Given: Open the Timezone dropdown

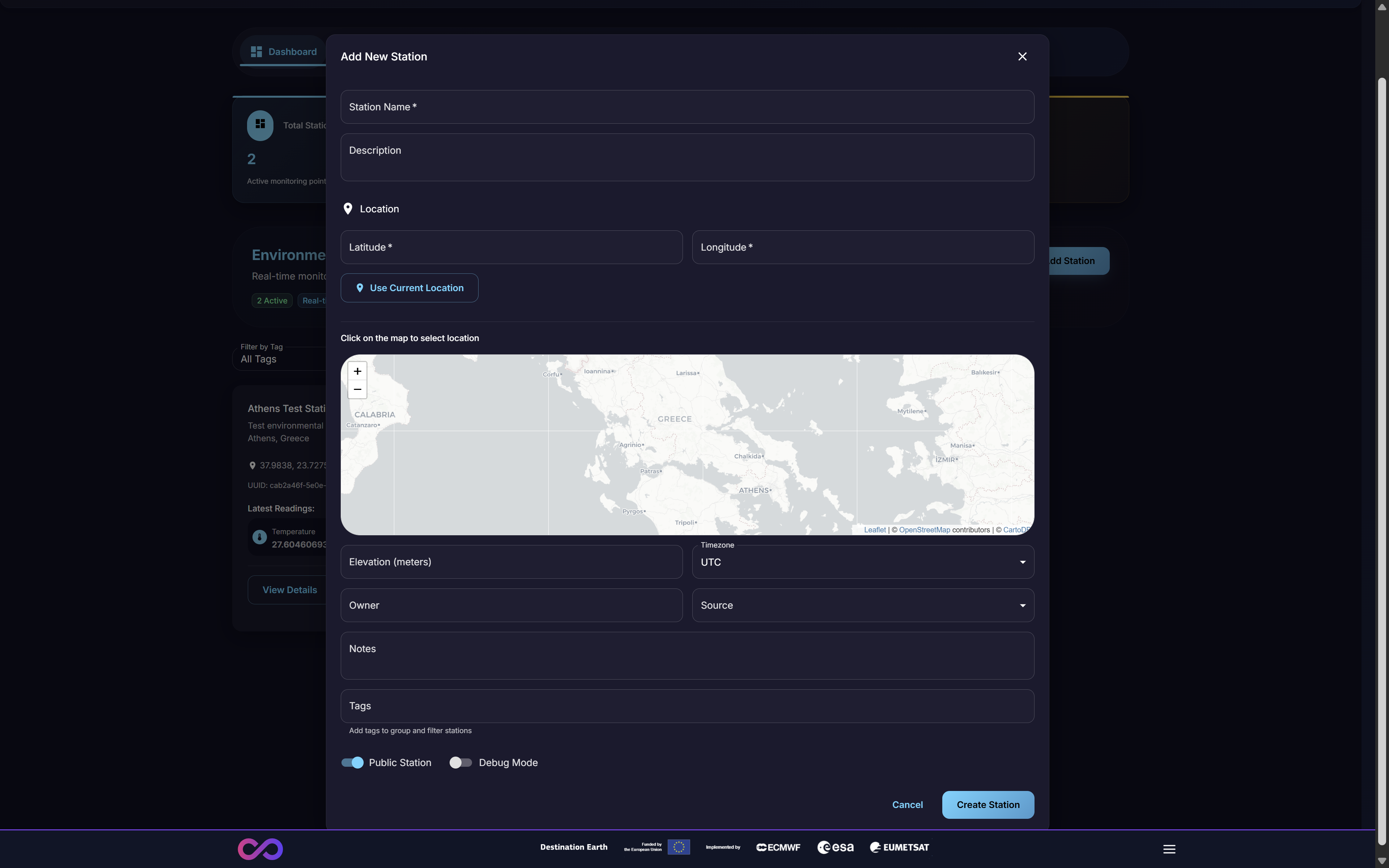Looking at the screenshot, I should [862, 562].
